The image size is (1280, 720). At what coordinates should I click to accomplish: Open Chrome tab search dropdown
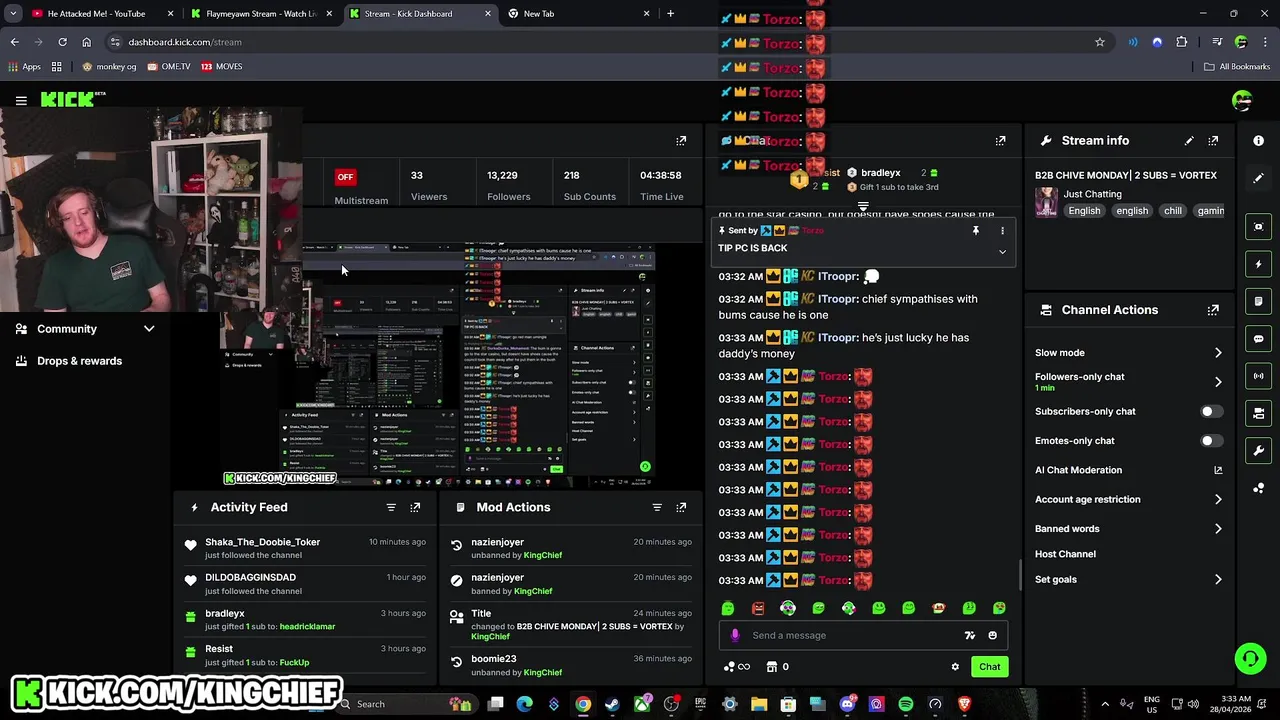[x=13, y=14]
